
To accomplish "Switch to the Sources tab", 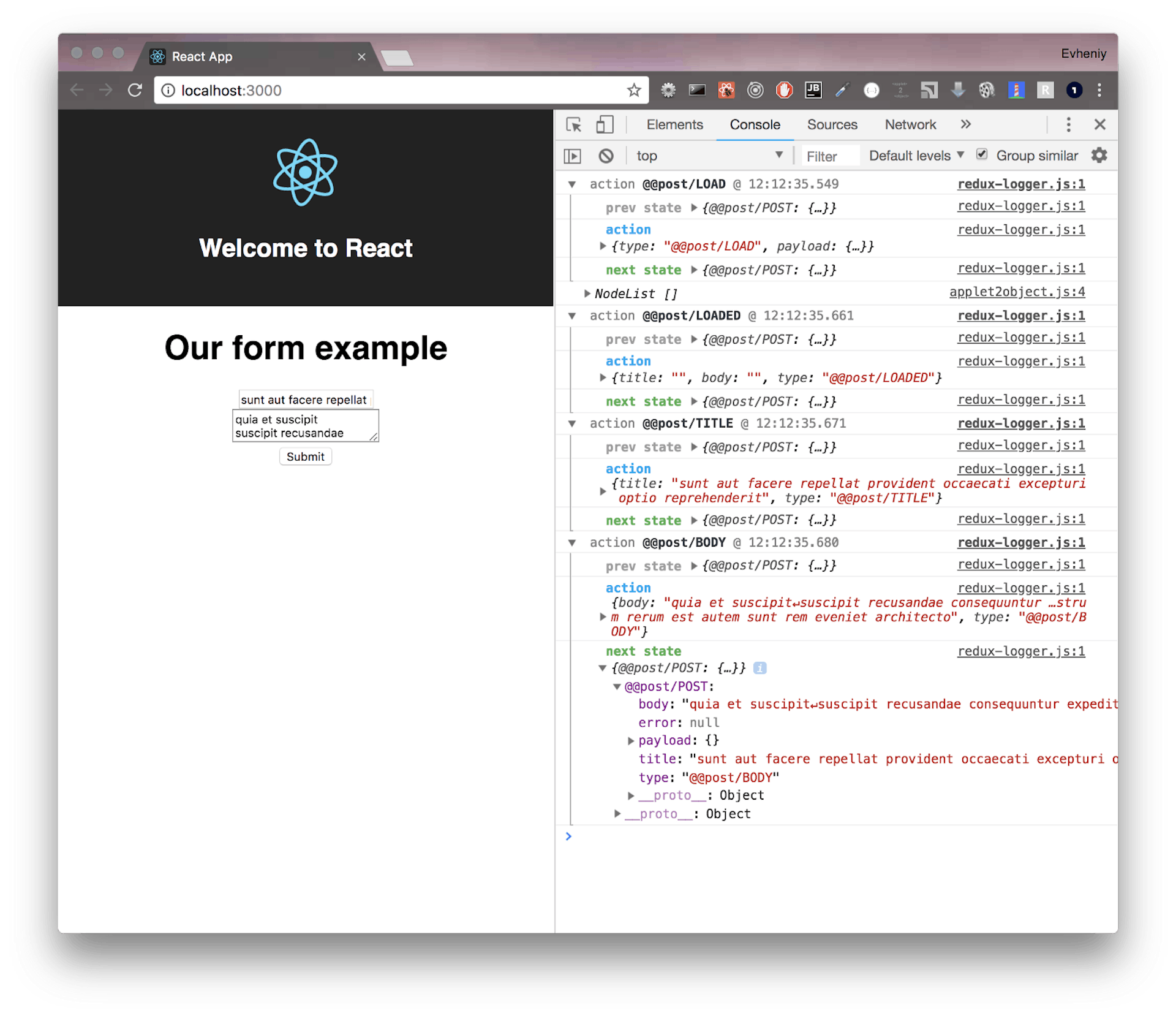I will (832, 124).
